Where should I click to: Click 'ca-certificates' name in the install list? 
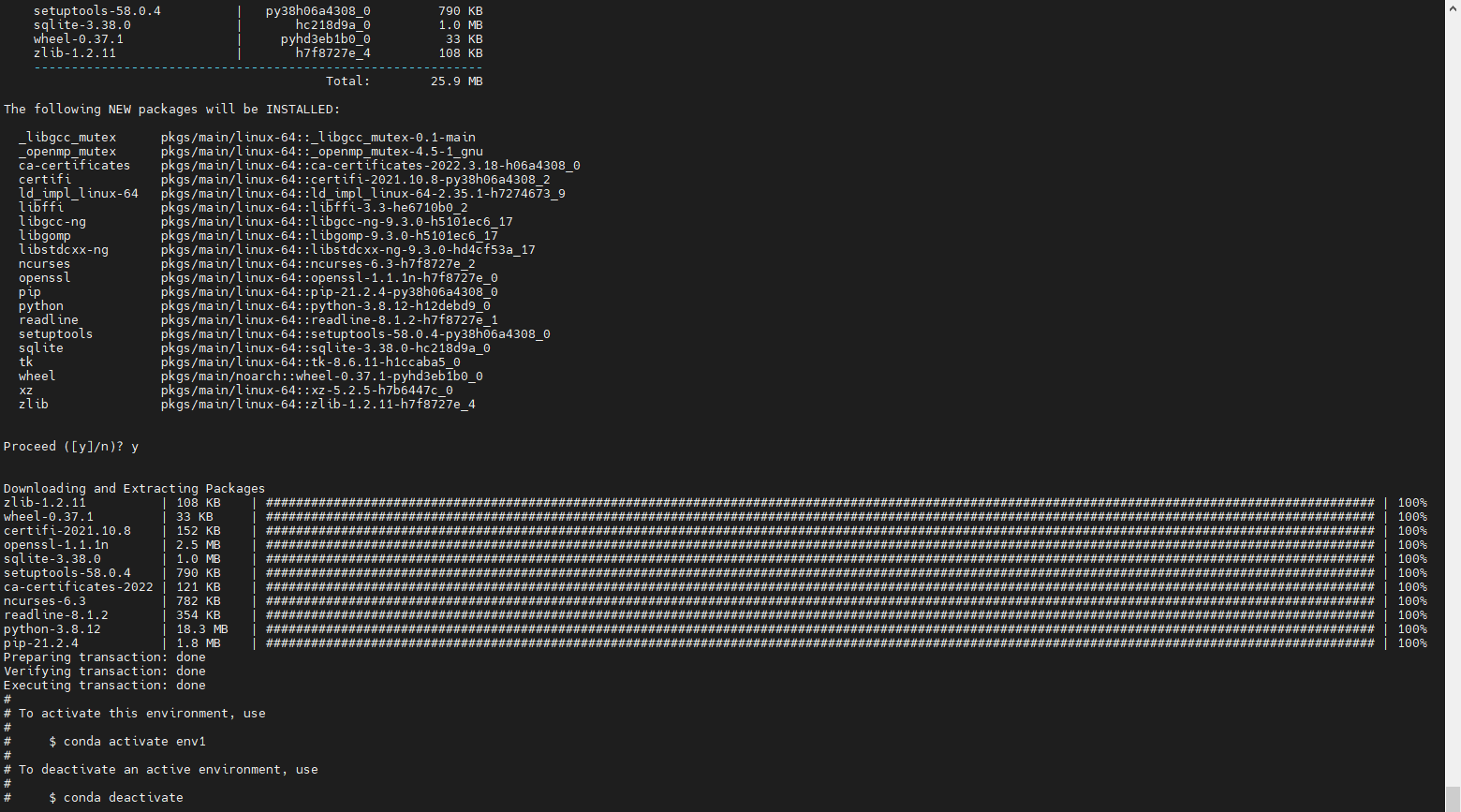click(75, 166)
